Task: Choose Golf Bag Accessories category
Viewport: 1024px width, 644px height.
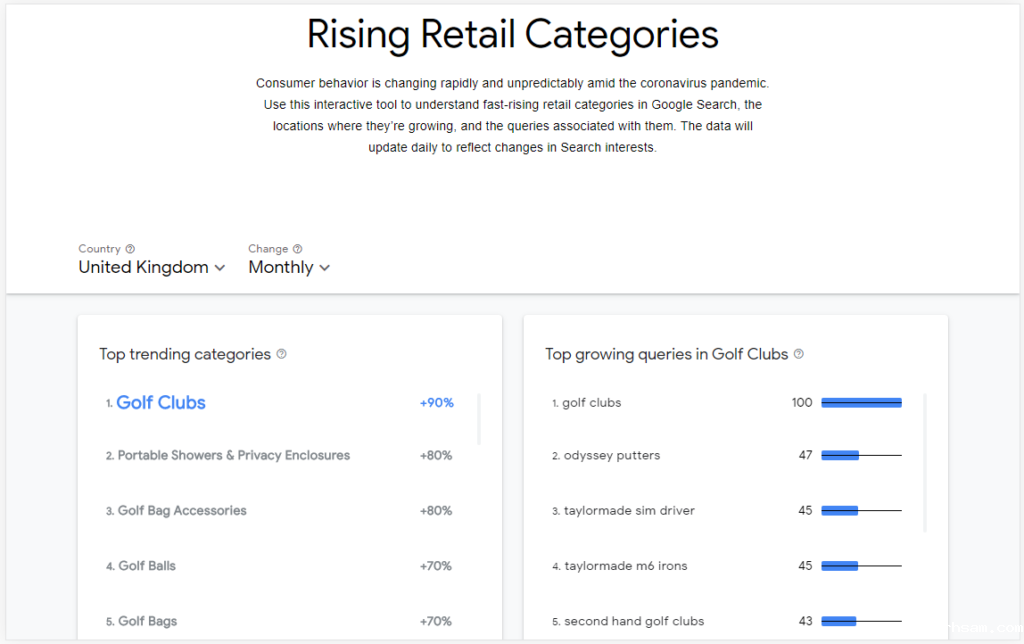Action: coord(182,510)
